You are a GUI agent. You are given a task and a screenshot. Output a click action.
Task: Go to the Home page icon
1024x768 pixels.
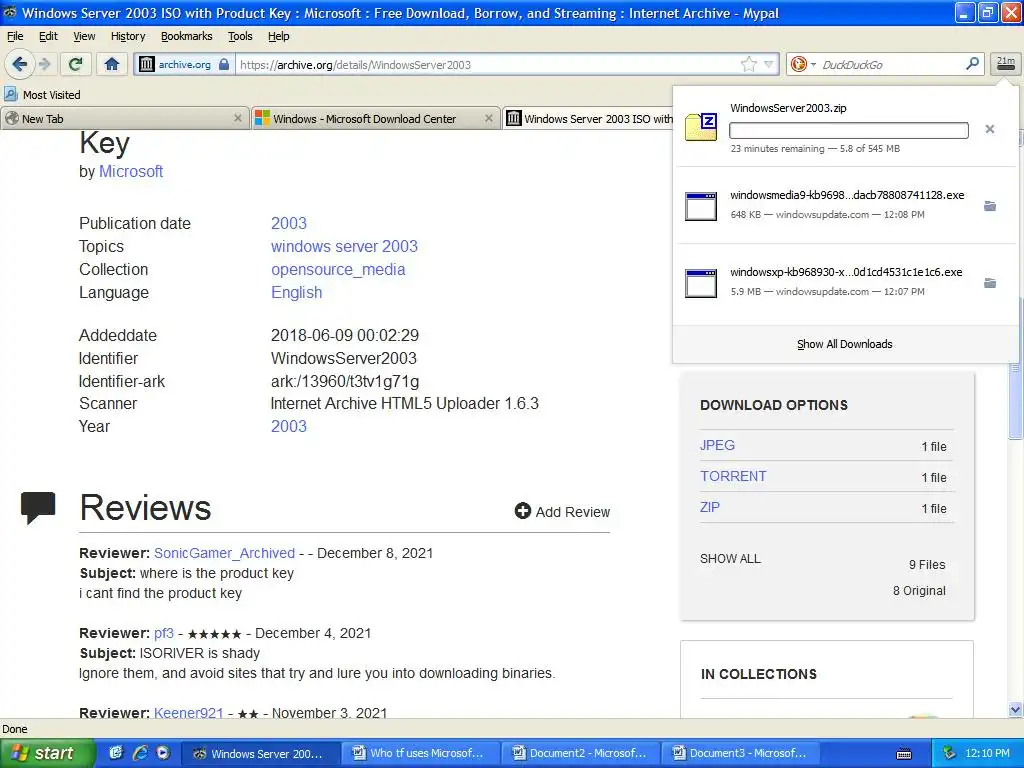[x=112, y=64]
